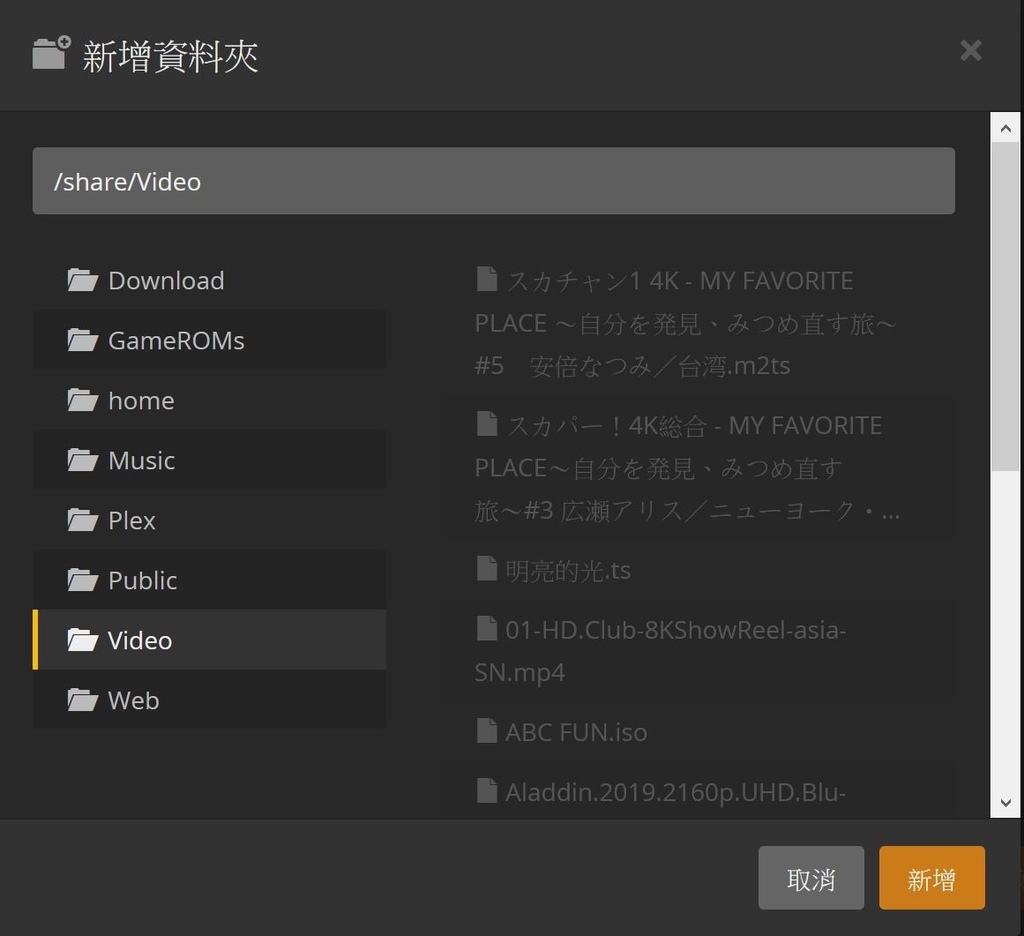Image resolution: width=1024 pixels, height=936 pixels.
Task: Click the file icon beside スカパー！4K総合
Action: coord(487,424)
